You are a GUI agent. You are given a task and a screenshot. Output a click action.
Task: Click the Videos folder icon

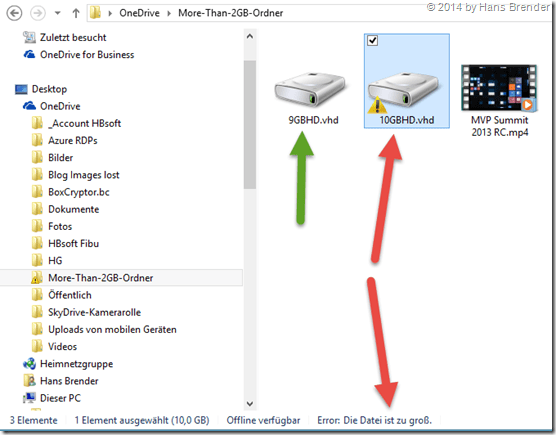point(37,346)
